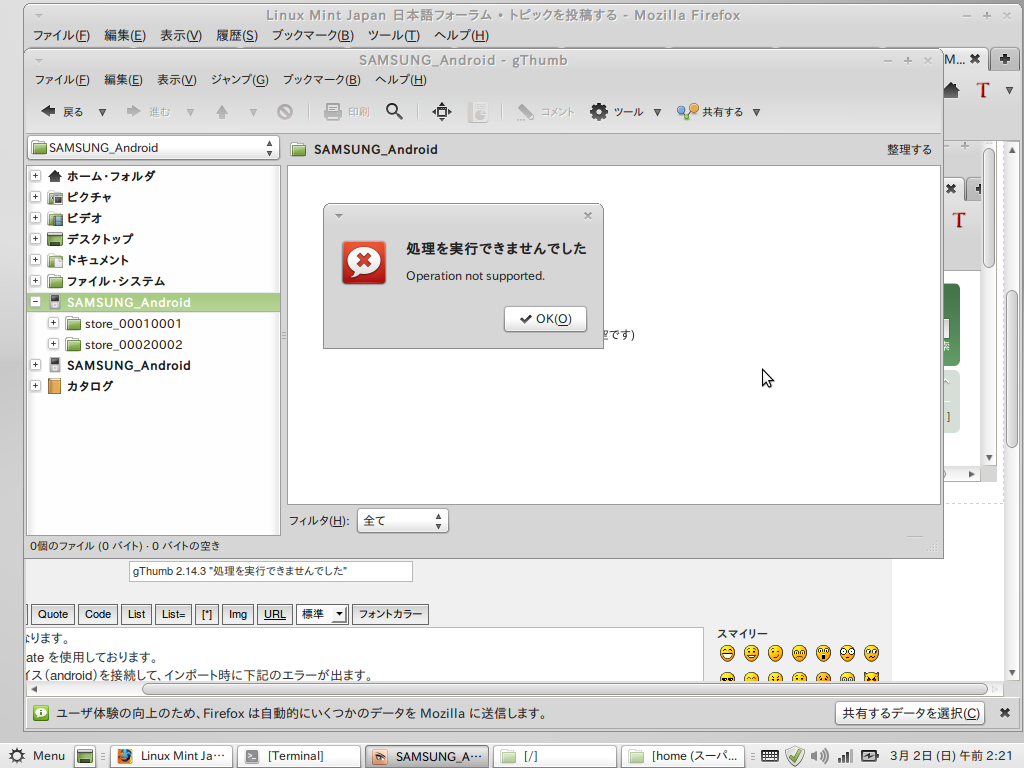Open gThumb 表示(V) menu
This screenshot has width=1024, height=768.
tap(177, 80)
